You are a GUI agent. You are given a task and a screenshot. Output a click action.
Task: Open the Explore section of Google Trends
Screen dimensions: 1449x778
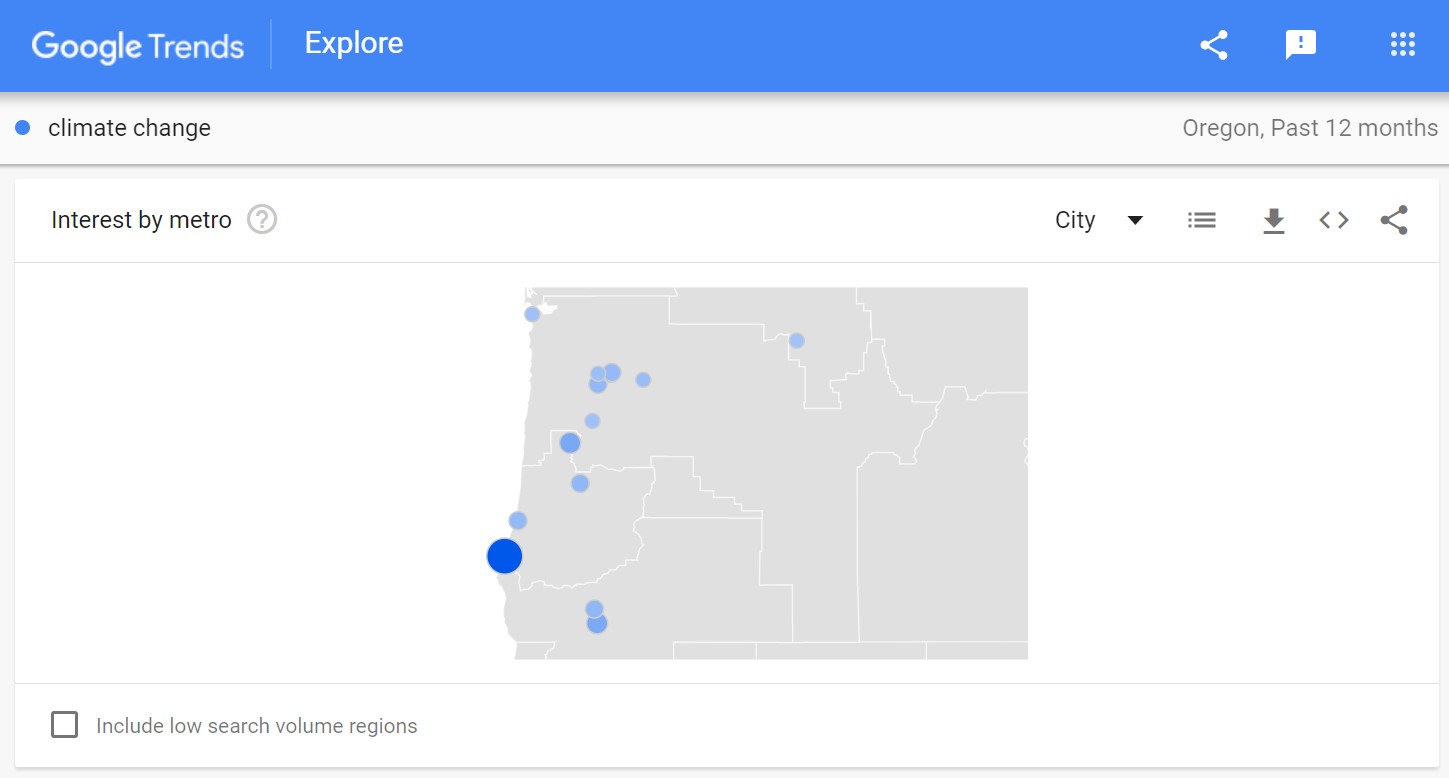[x=353, y=42]
